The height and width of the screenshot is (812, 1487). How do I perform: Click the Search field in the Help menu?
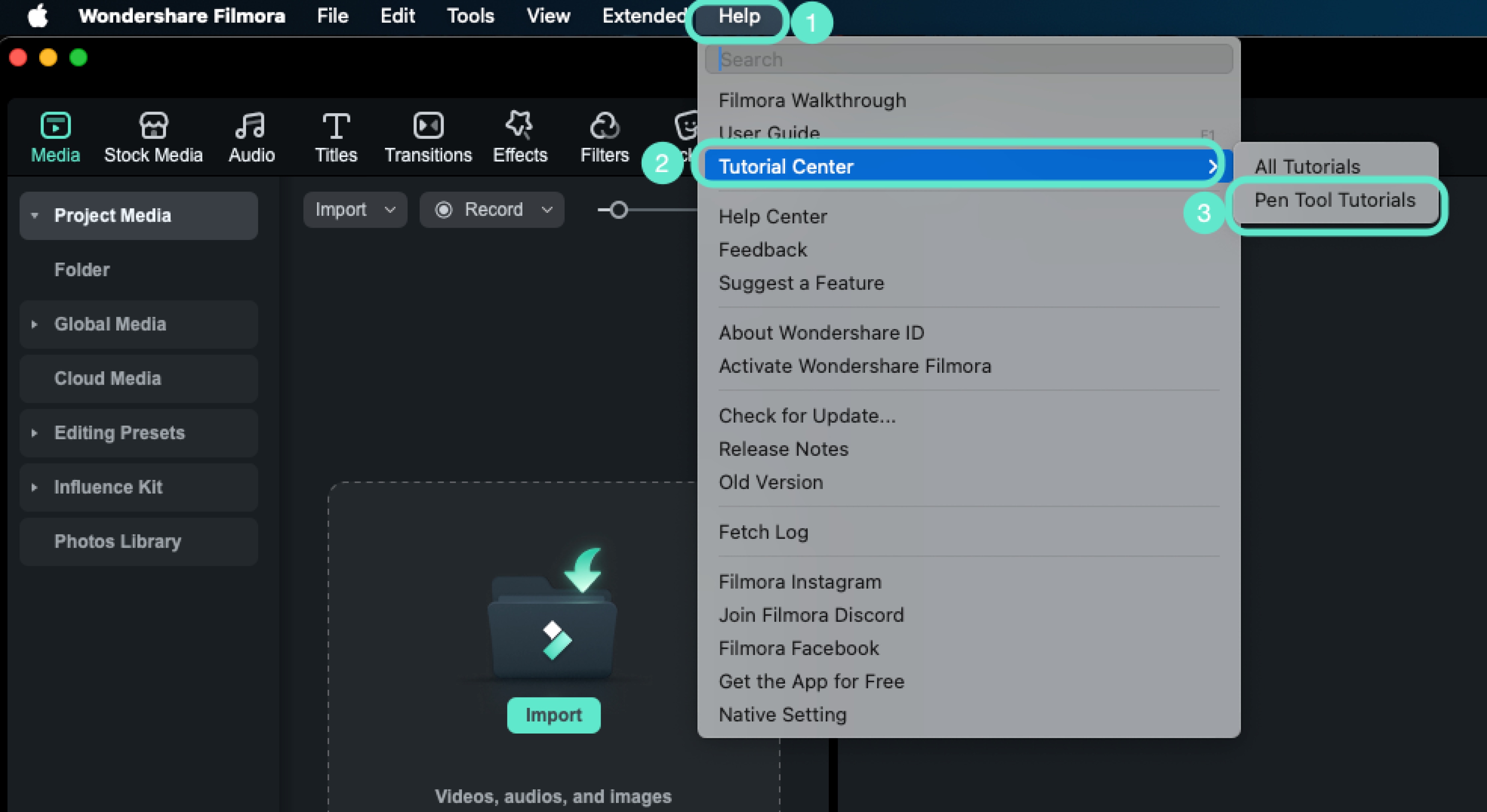coord(968,59)
